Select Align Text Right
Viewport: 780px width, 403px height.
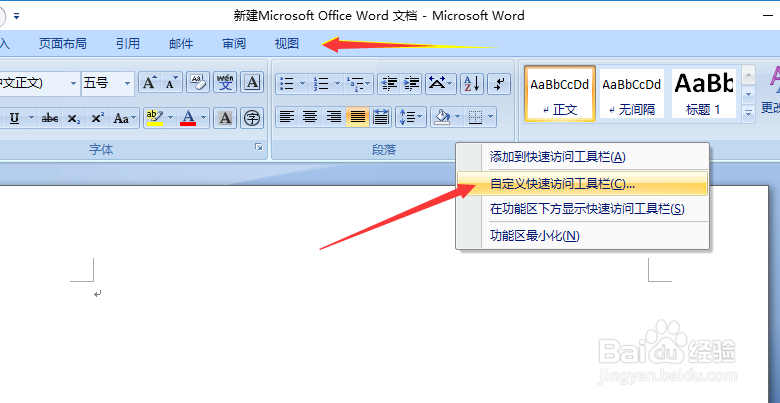[333, 117]
